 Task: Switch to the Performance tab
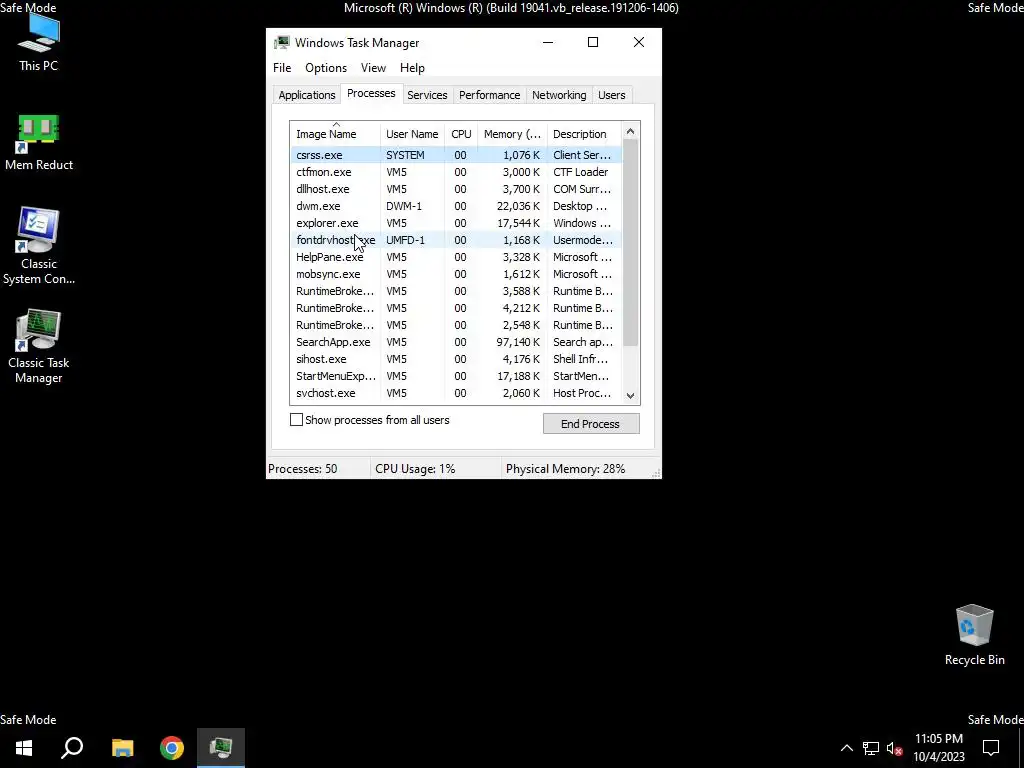point(489,95)
